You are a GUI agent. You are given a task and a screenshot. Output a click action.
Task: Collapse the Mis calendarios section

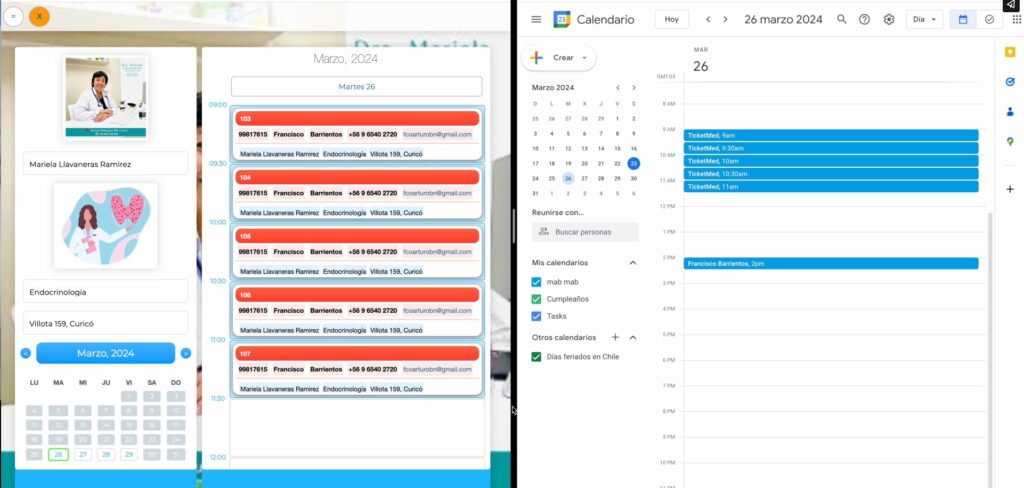(x=632, y=263)
